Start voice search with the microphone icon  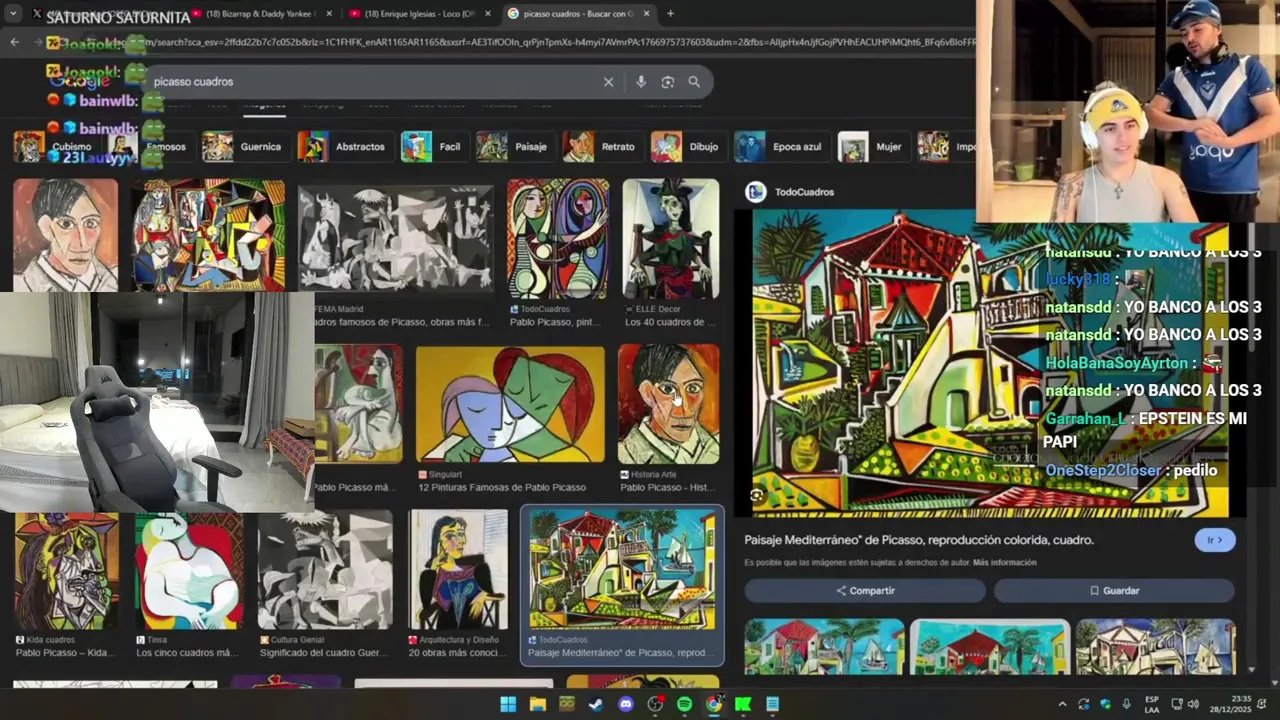click(x=641, y=82)
